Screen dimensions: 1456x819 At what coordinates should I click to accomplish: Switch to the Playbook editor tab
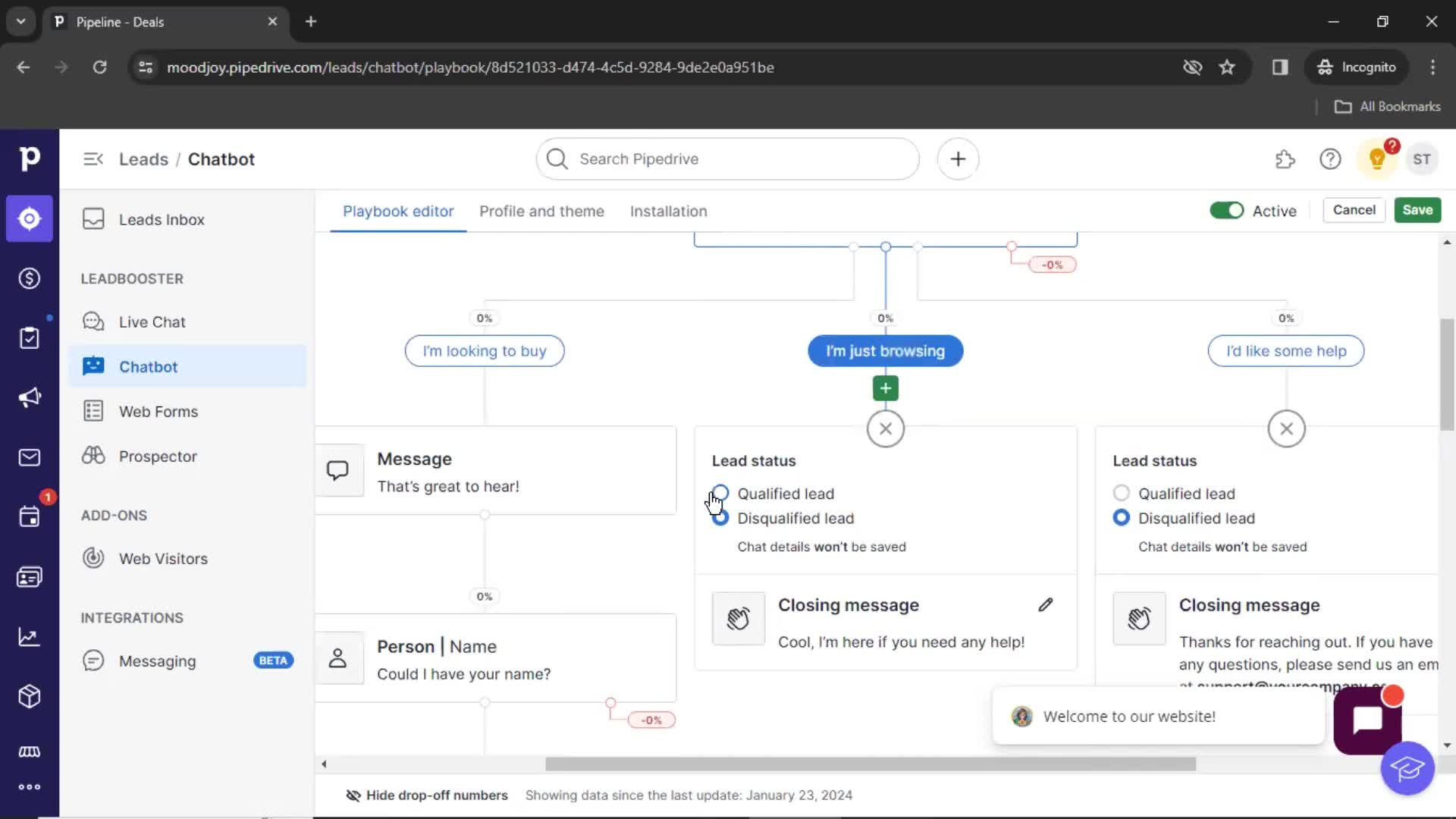[x=398, y=212]
